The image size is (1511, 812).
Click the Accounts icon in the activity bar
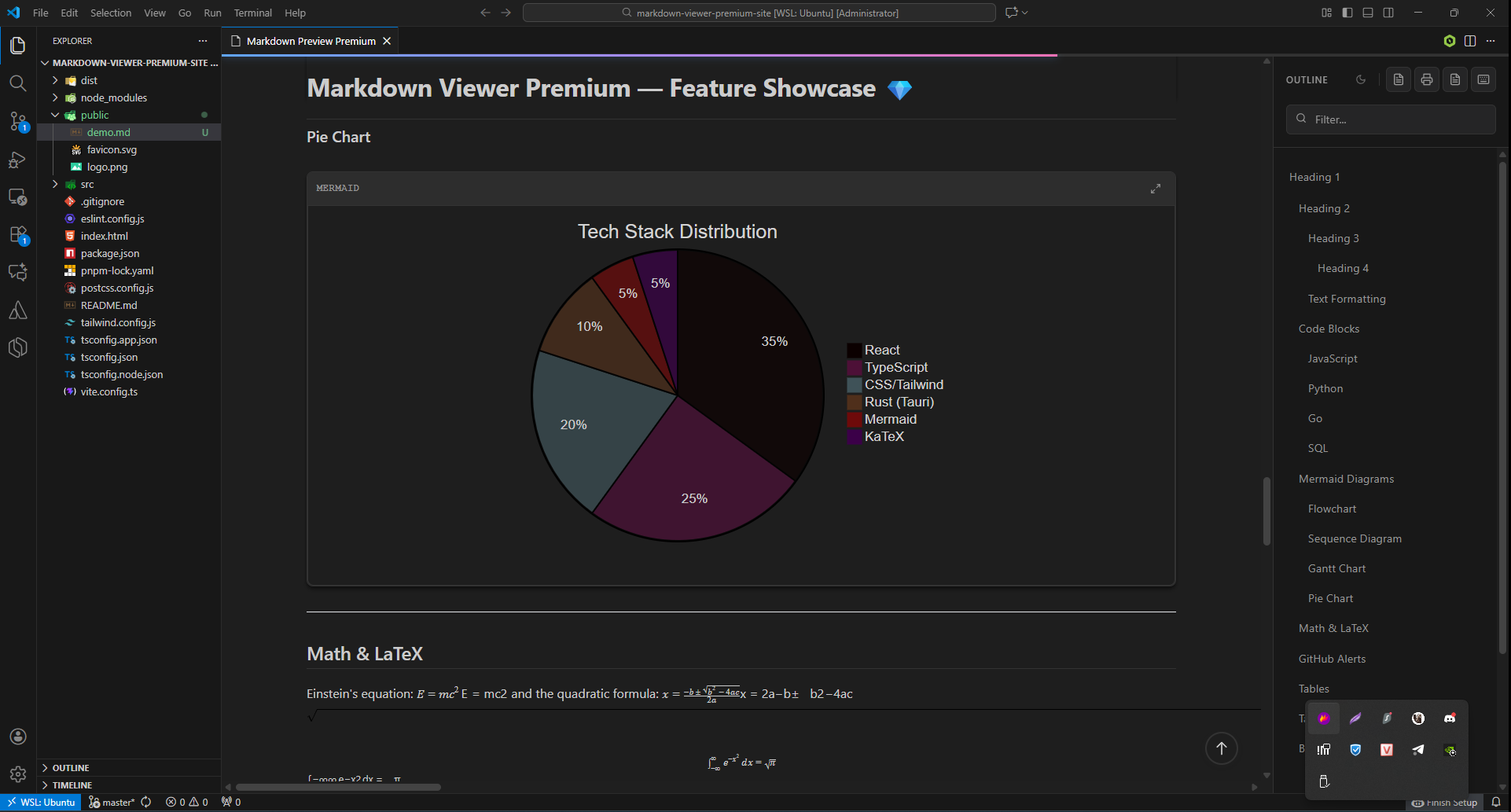17,737
